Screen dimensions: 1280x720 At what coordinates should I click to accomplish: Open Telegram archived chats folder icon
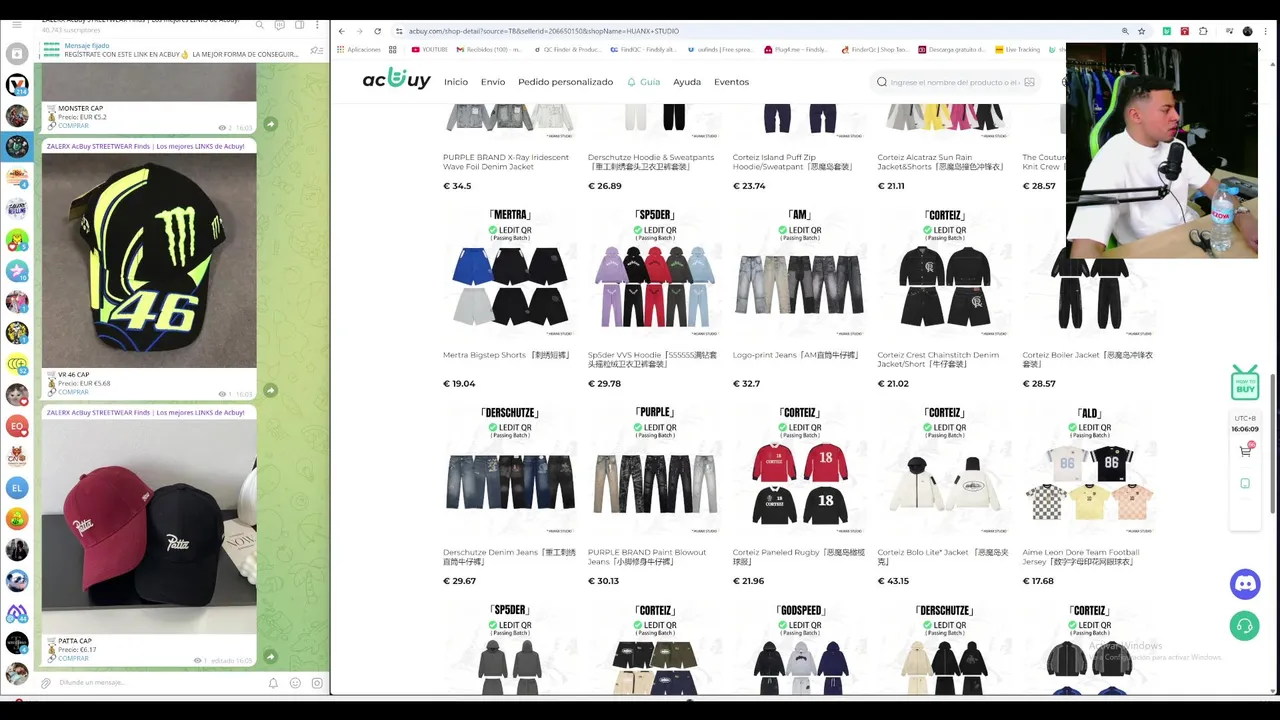(17, 53)
